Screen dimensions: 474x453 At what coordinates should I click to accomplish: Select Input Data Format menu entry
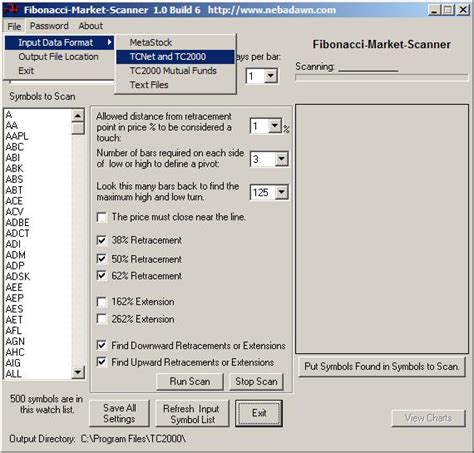pos(60,43)
